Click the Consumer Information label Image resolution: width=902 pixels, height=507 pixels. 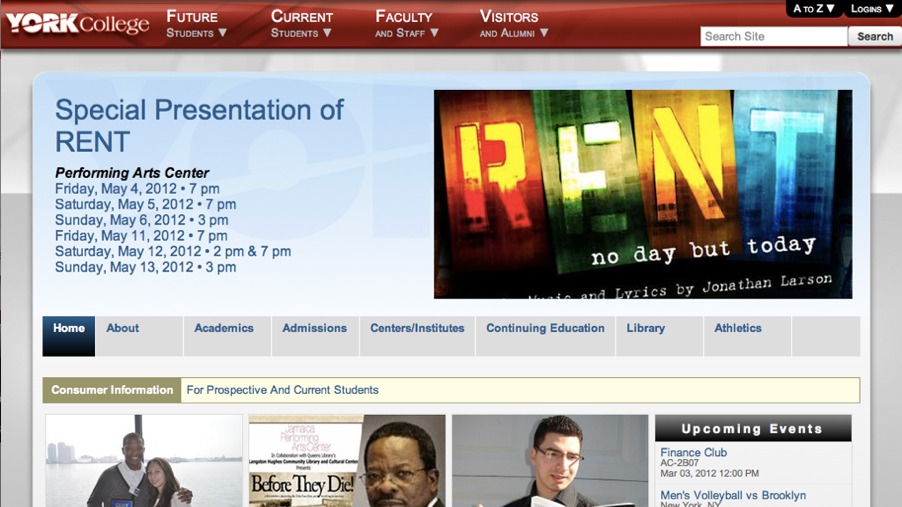112,390
